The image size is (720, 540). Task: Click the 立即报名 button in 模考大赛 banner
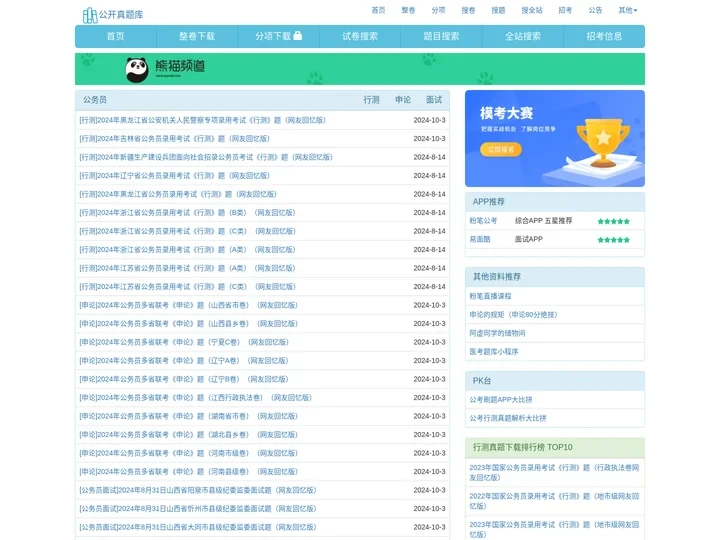click(501, 149)
